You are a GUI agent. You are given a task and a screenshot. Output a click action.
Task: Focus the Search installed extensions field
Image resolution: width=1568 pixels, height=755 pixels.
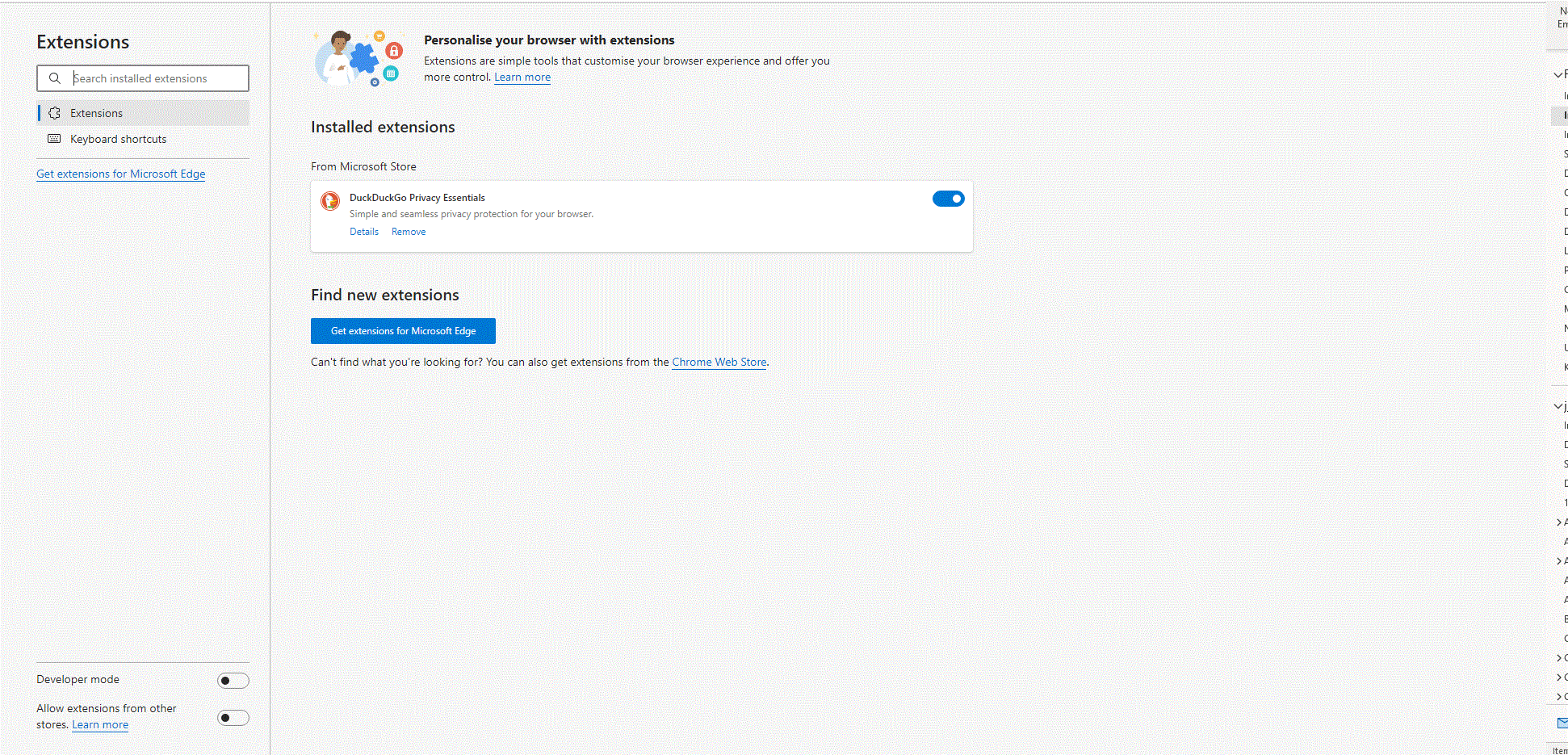coord(143,78)
